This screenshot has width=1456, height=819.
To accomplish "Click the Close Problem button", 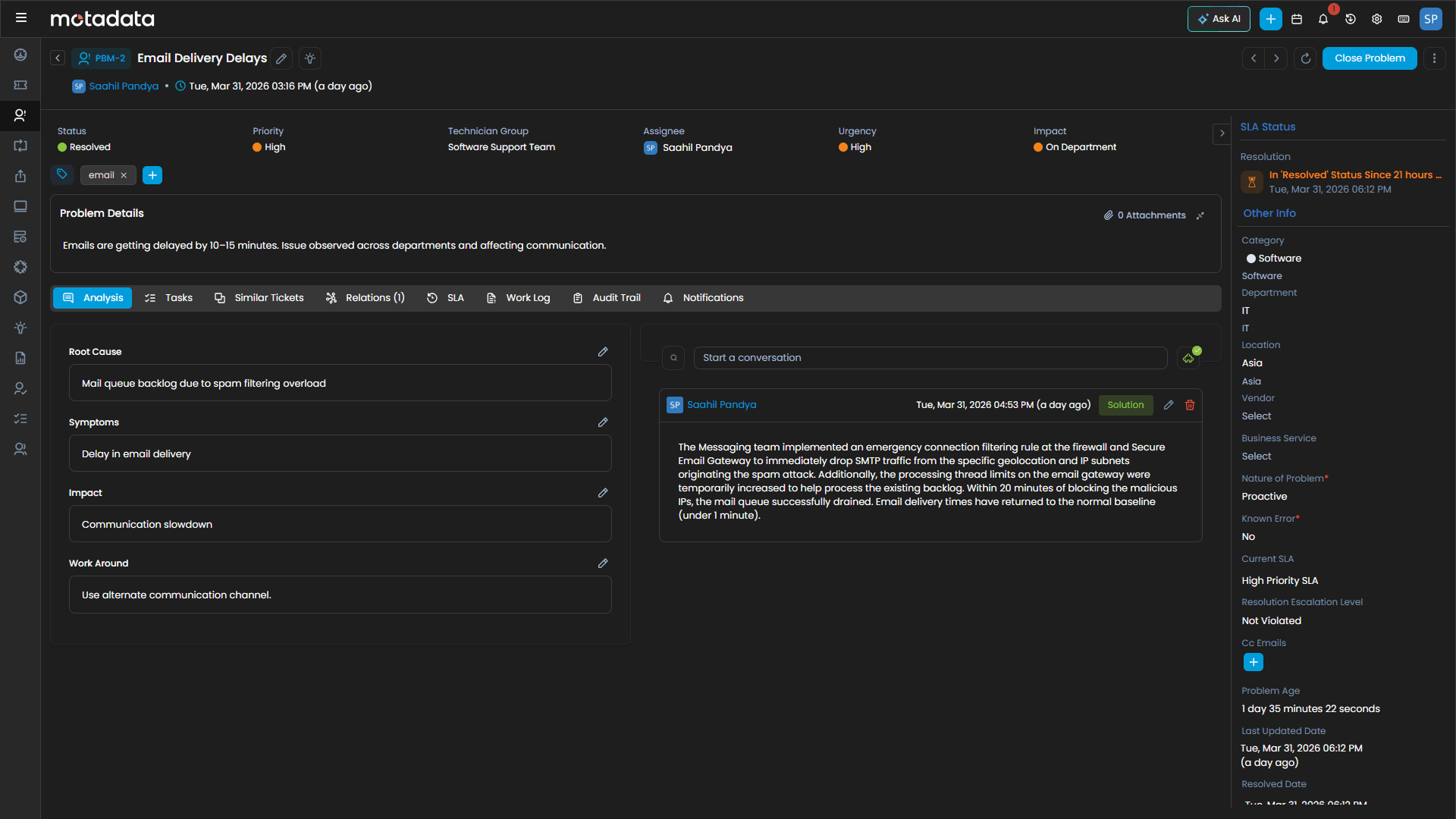I will 1370,58.
